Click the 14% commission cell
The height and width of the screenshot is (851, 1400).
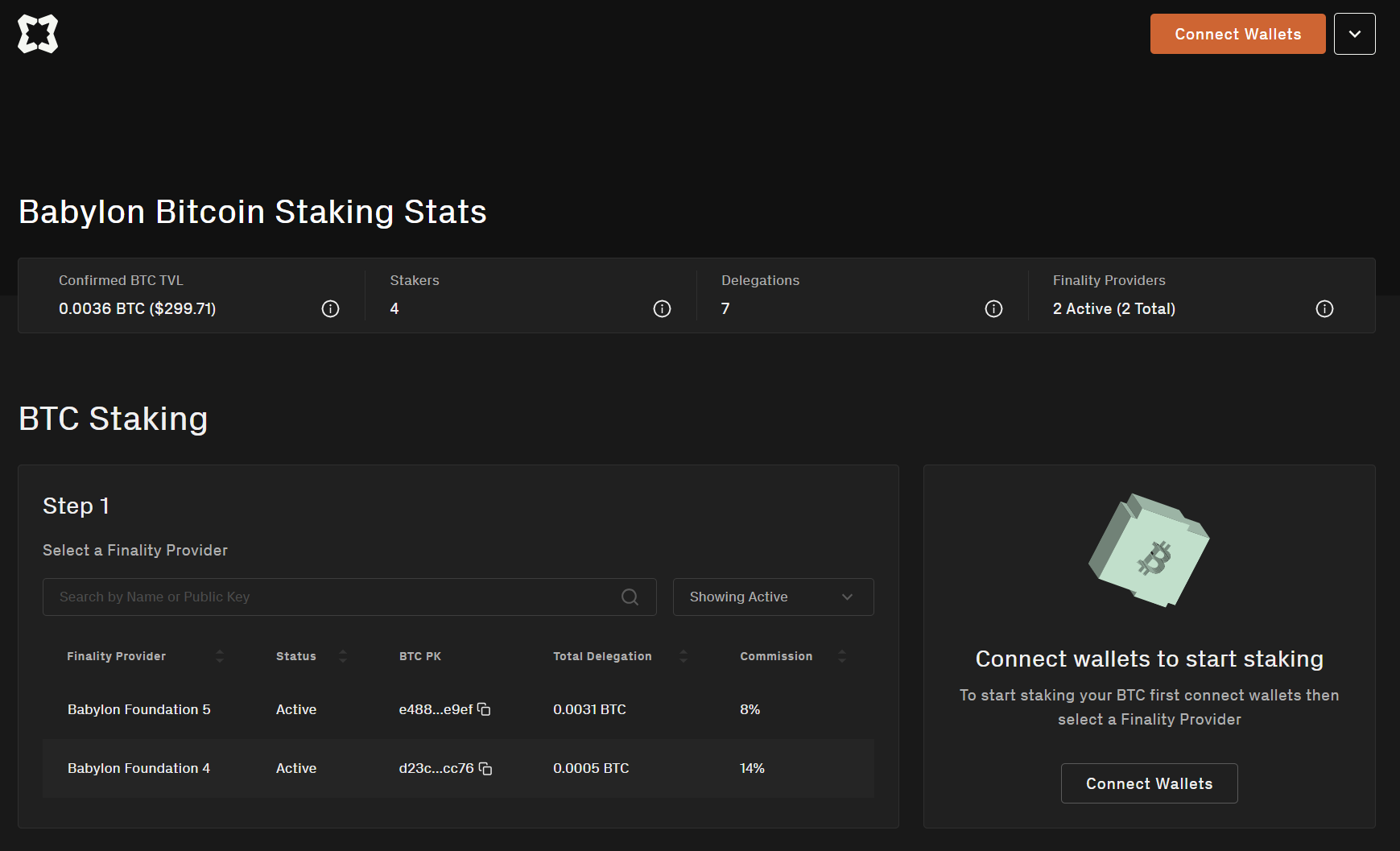pos(752,768)
